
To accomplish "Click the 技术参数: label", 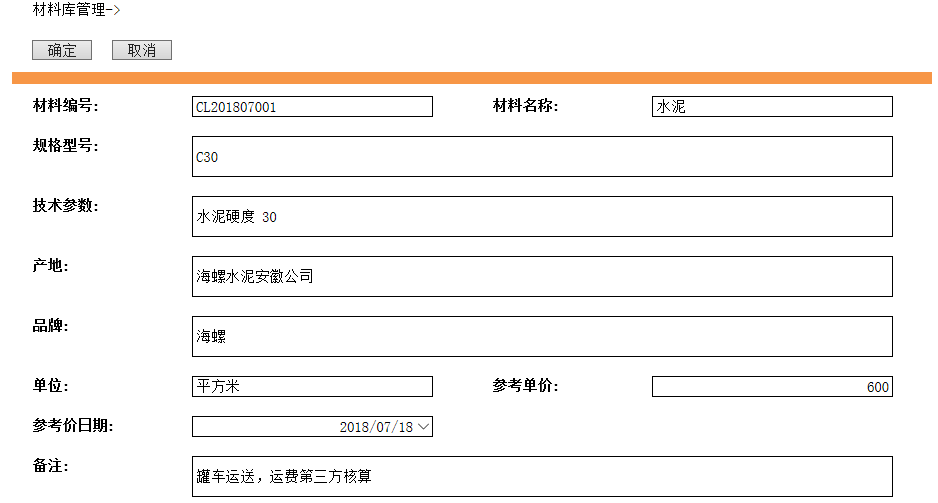I will [65, 206].
